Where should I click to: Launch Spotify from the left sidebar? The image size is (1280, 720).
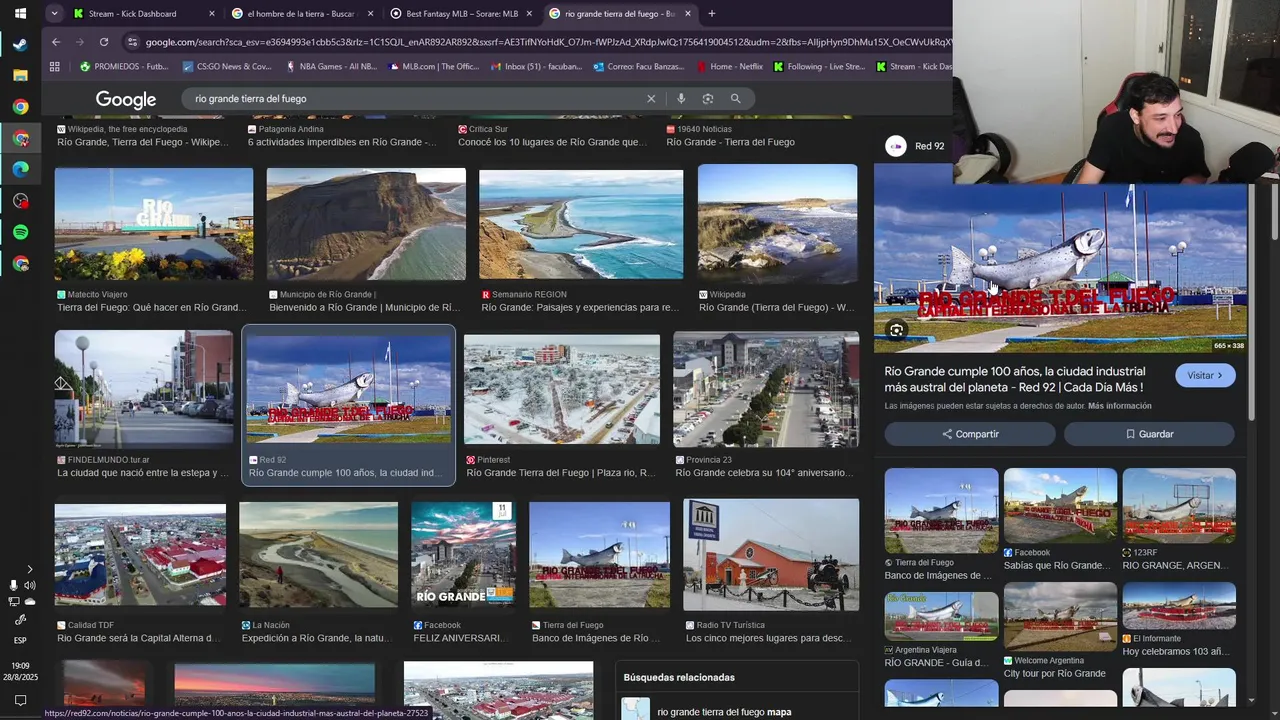20,232
